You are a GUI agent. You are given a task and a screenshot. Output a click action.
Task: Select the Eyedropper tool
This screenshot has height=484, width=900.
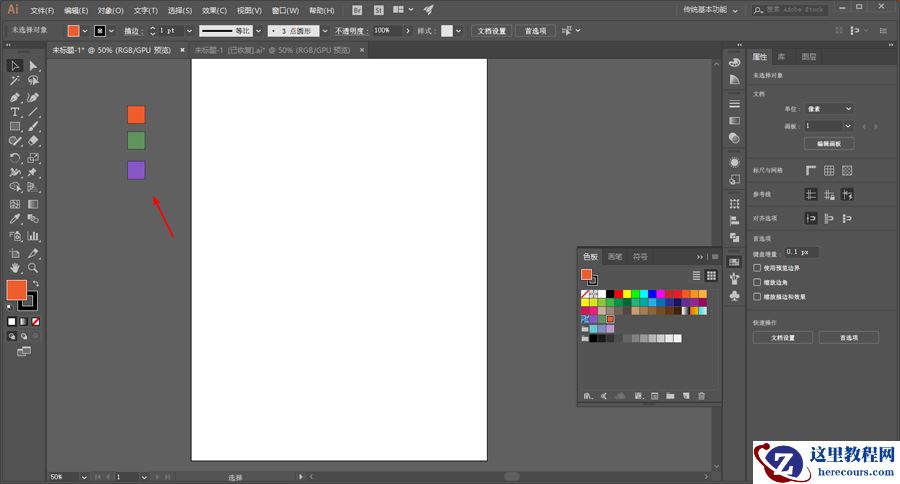tap(15, 219)
